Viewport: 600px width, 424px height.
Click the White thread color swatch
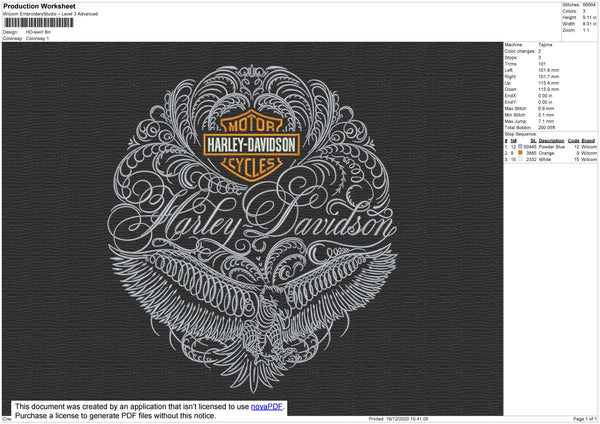[520, 159]
